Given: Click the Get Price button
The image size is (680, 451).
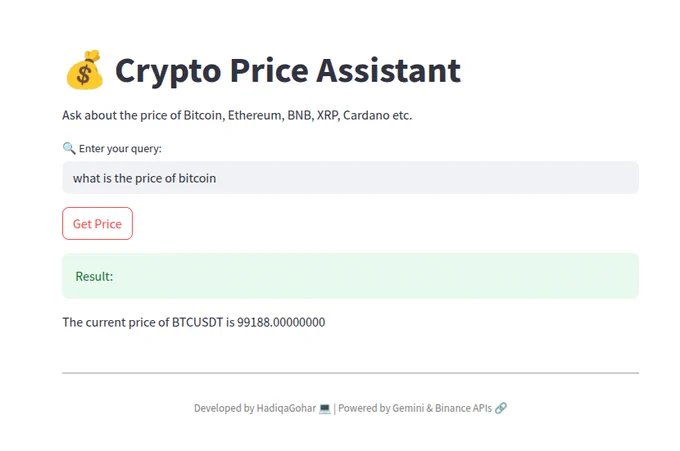Looking at the screenshot, I should [97, 223].
